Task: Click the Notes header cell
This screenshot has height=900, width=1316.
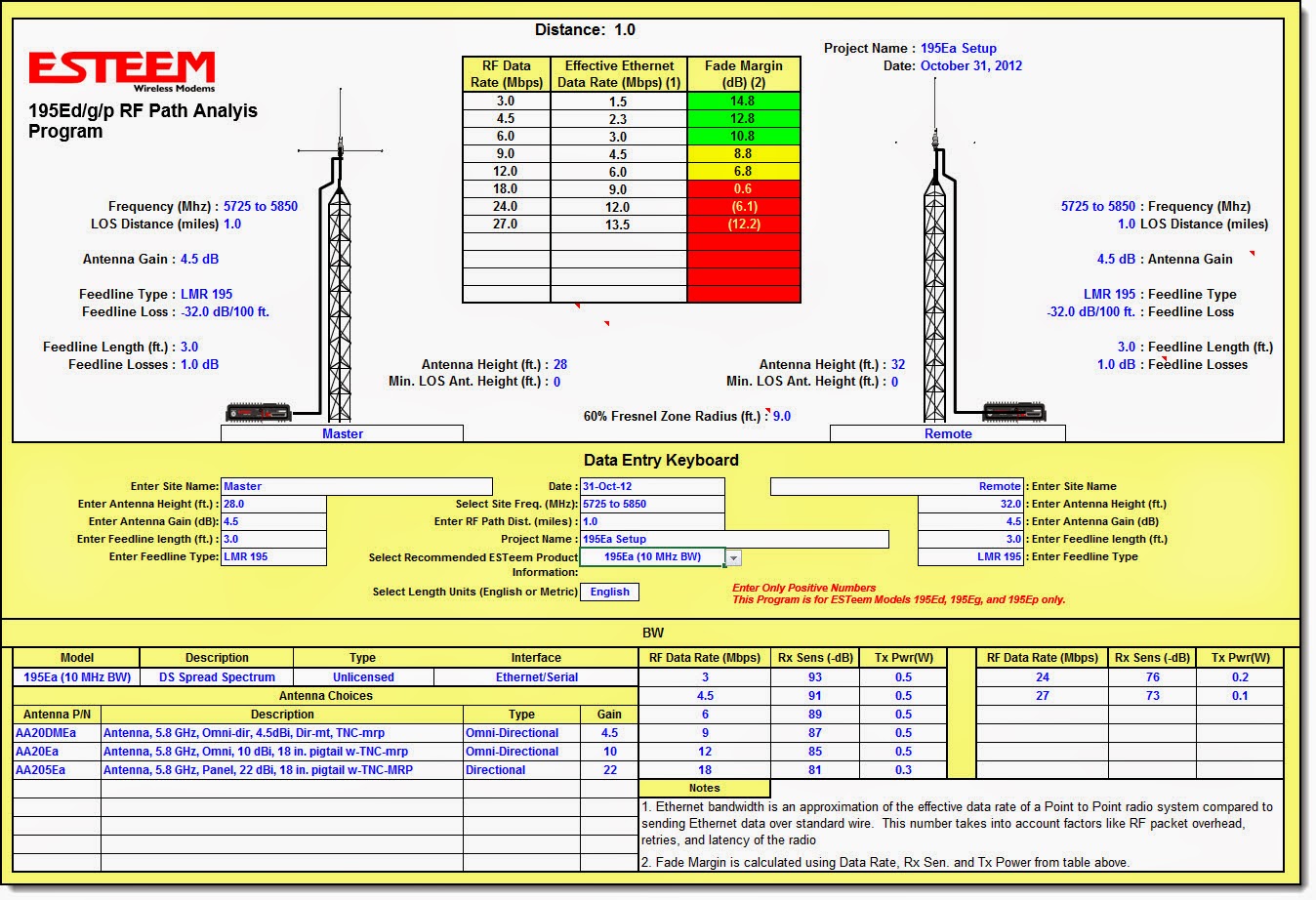Action: click(x=705, y=788)
